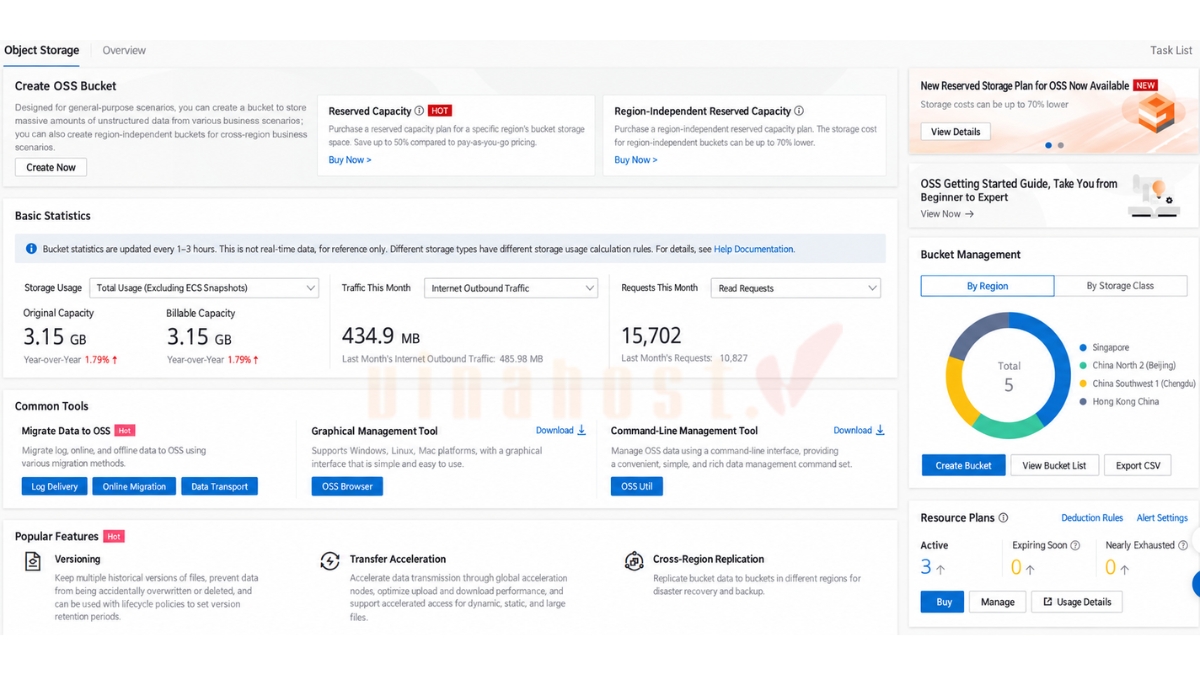The width and height of the screenshot is (1200, 675).
Task: Switch to the Overview tab
Action: coord(124,50)
